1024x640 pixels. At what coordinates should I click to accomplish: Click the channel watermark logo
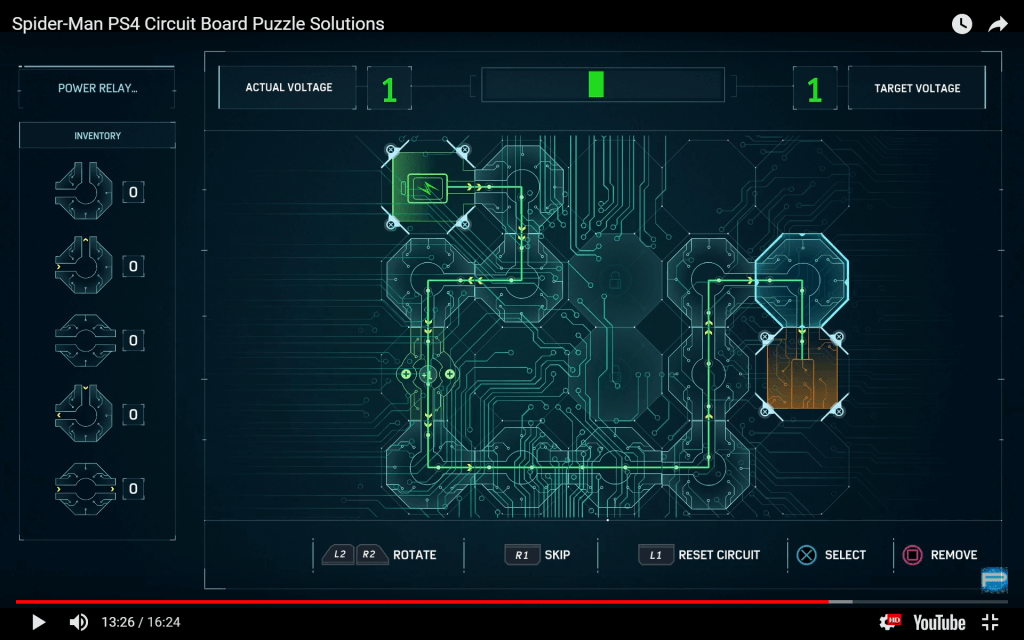click(994, 580)
